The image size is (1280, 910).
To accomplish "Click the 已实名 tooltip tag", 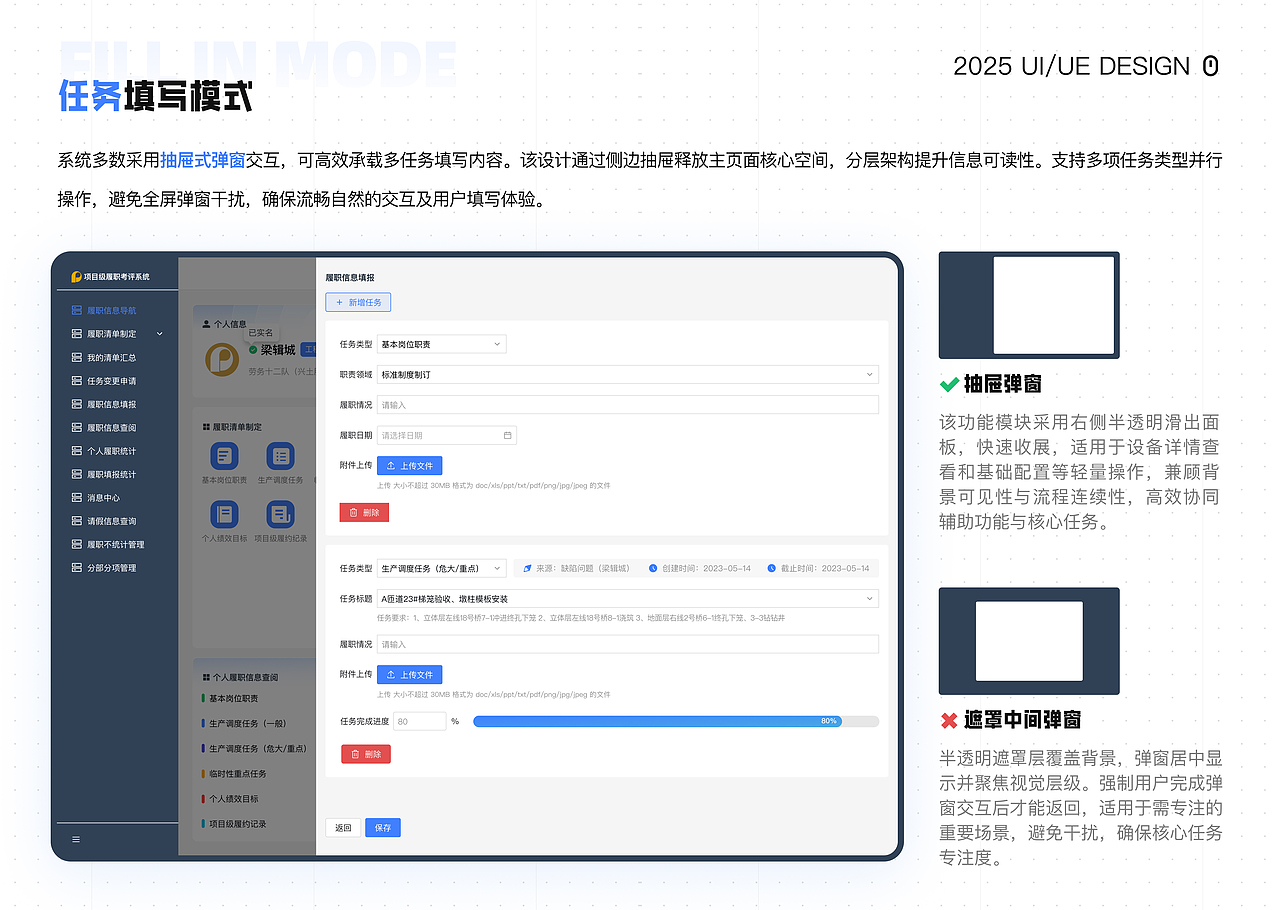I will 261,332.
